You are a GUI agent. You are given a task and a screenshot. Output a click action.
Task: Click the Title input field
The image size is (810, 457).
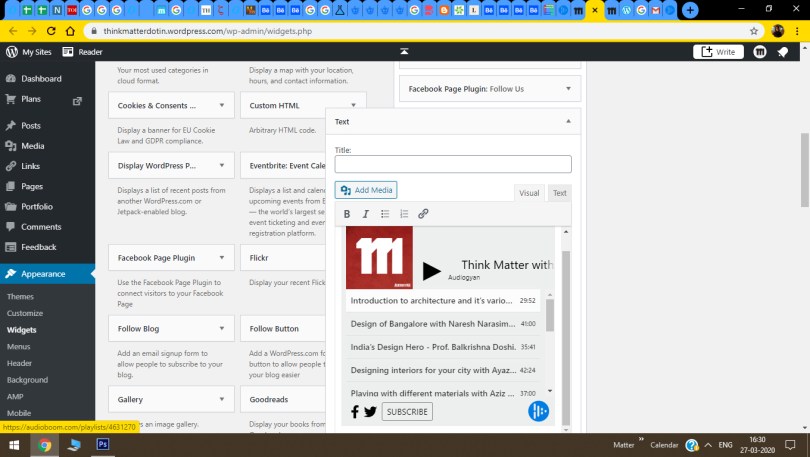(452, 164)
